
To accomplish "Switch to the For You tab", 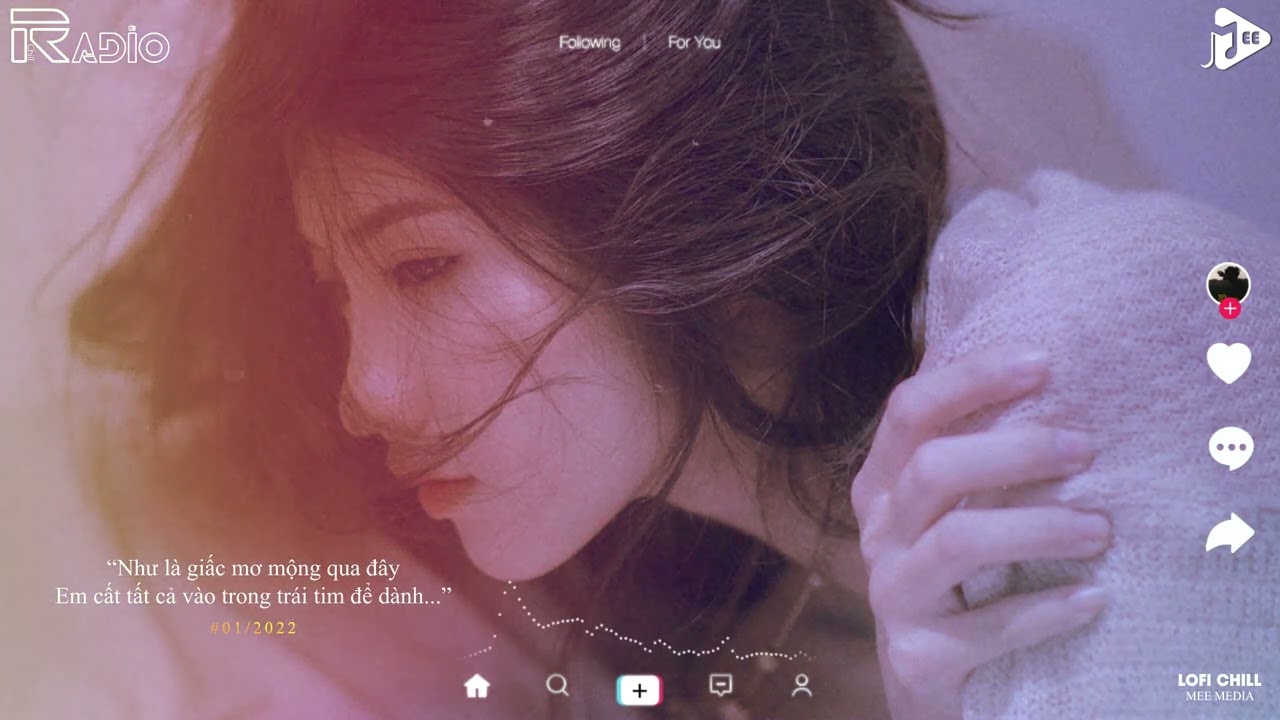I will click(694, 43).
